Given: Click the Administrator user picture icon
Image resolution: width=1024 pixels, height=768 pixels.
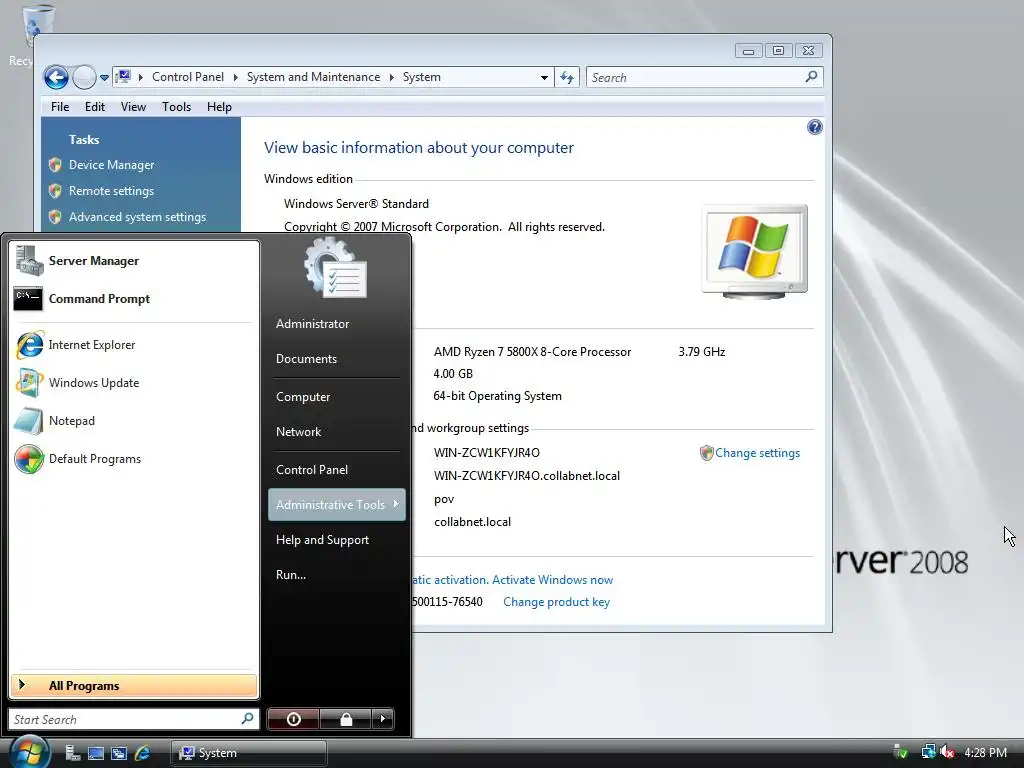Looking at the screenshot, I should tap(335, 268).
